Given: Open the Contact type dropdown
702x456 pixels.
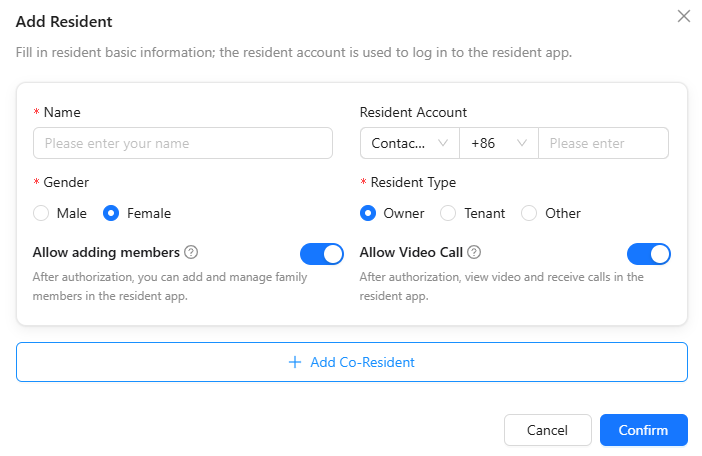Looking at the screenshot, I should click(x=410, y=143).
